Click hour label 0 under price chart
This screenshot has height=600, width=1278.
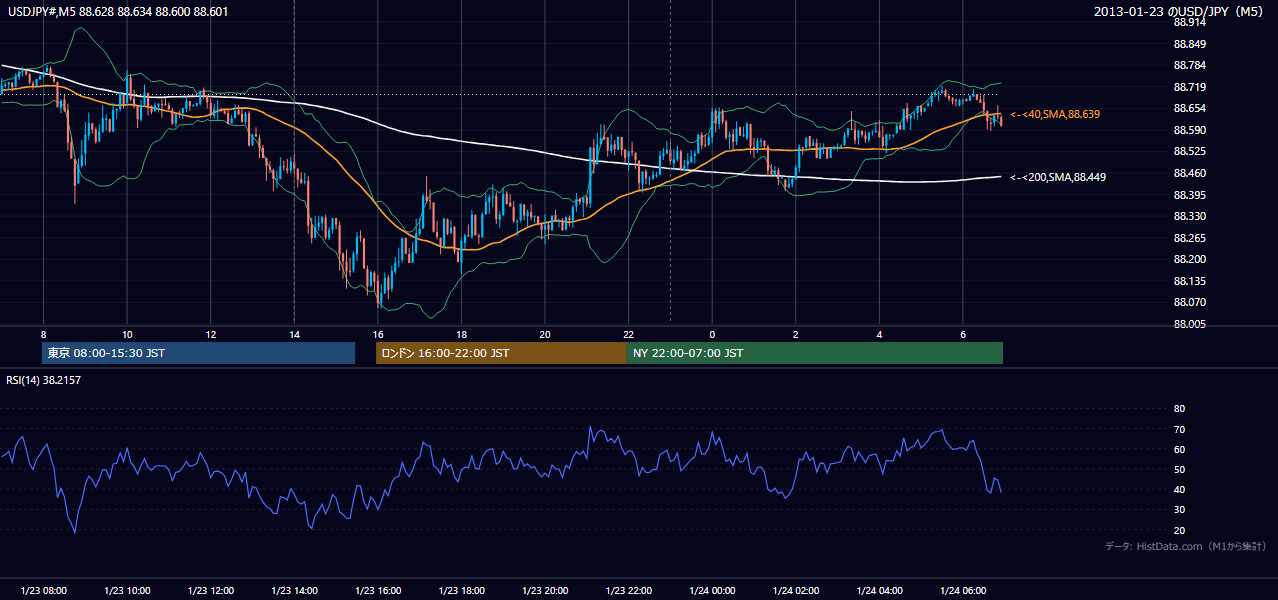click(712, 334)
